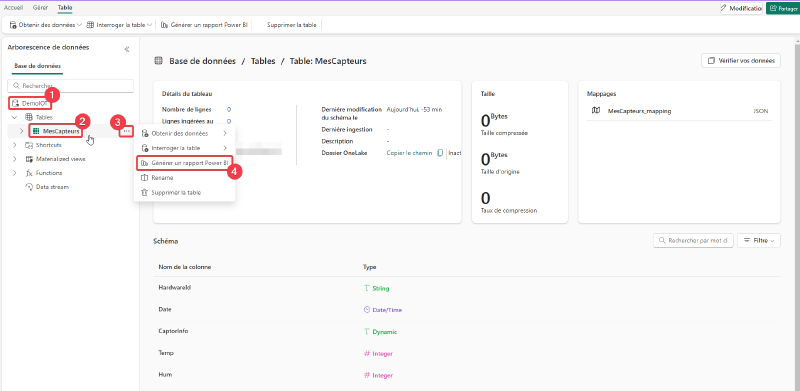
Task: Select the Table ribbon tab
Action: (65, 8)
